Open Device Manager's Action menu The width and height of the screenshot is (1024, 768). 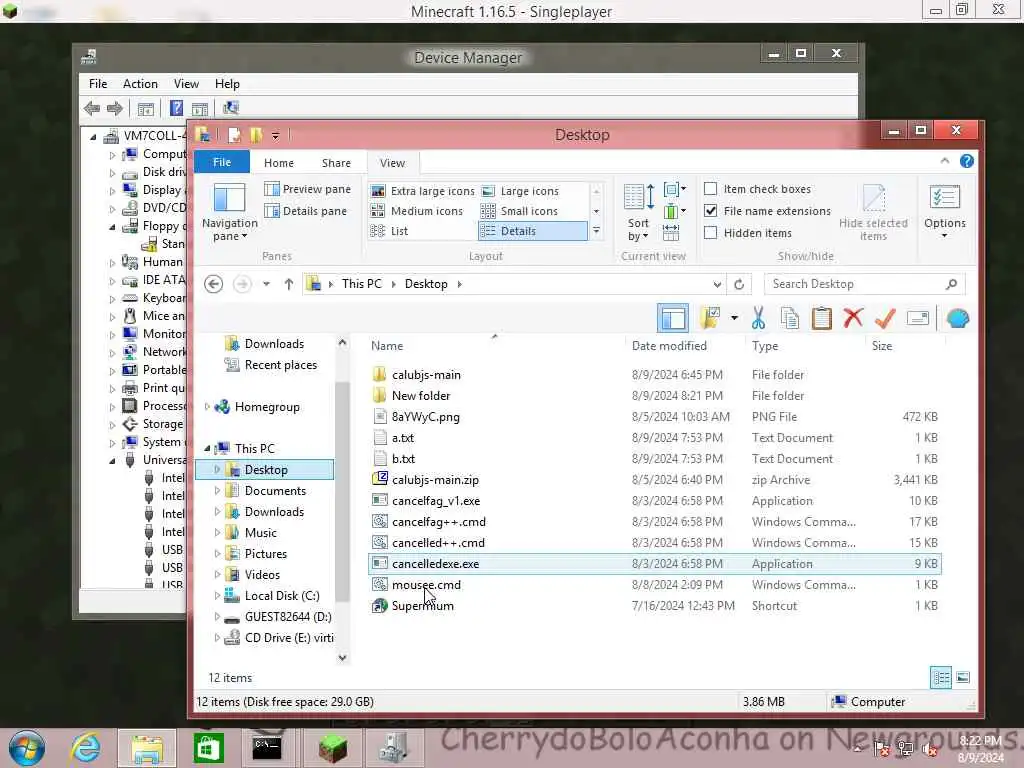(140, 84)
